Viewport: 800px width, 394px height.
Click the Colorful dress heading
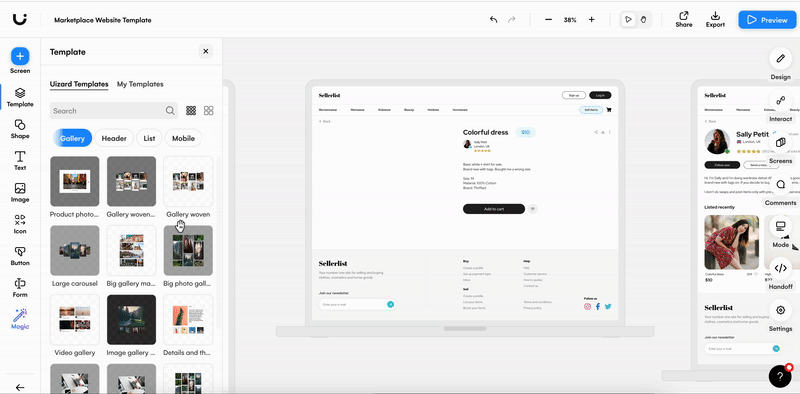click(x=485, y=132)
